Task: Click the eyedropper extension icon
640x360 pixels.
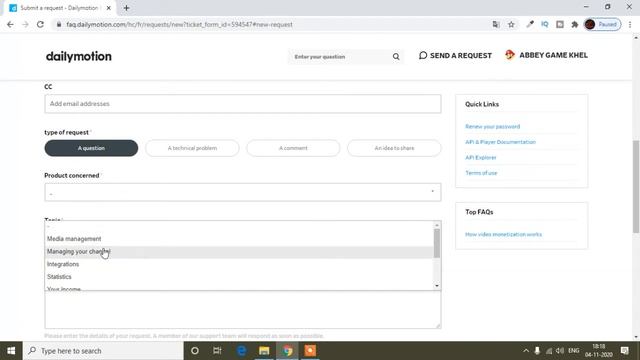Action: point(530,24)
